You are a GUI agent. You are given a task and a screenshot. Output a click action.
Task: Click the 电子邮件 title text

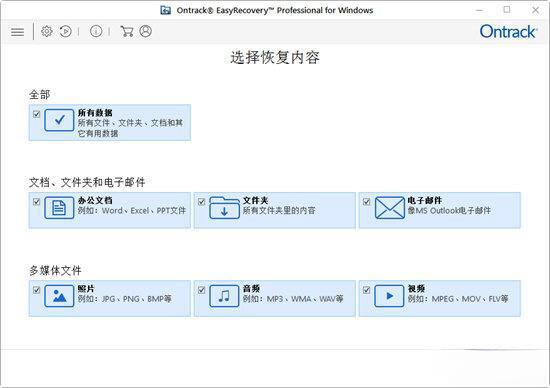[425, 200]
